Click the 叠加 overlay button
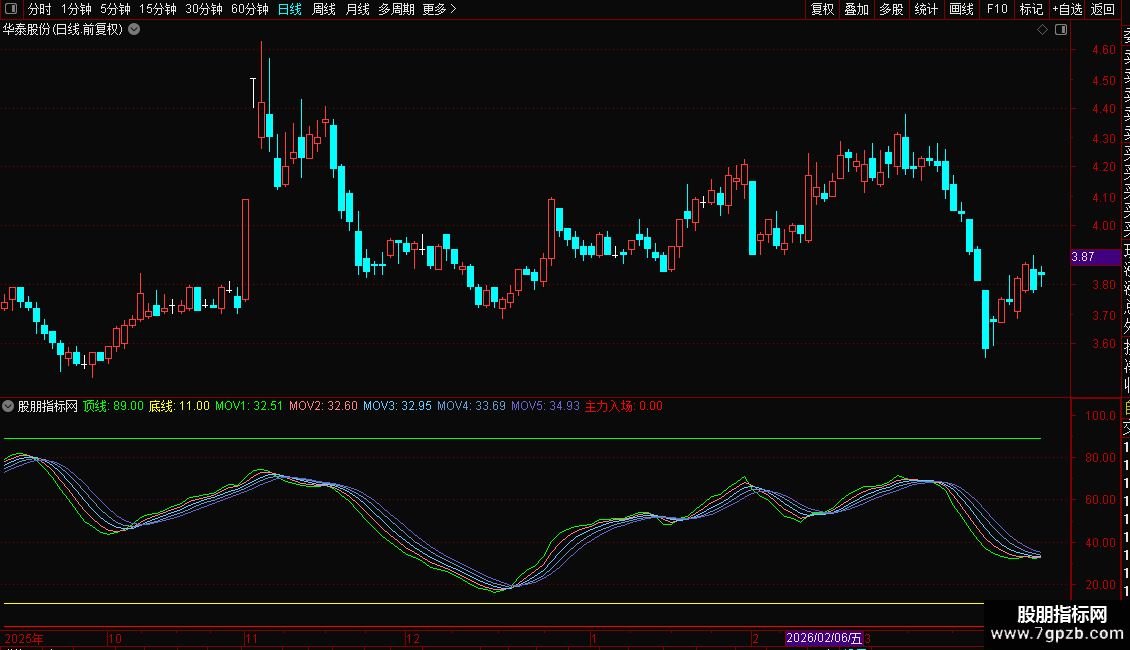The width and height of the screenshot is (1130, 650). 857,9
